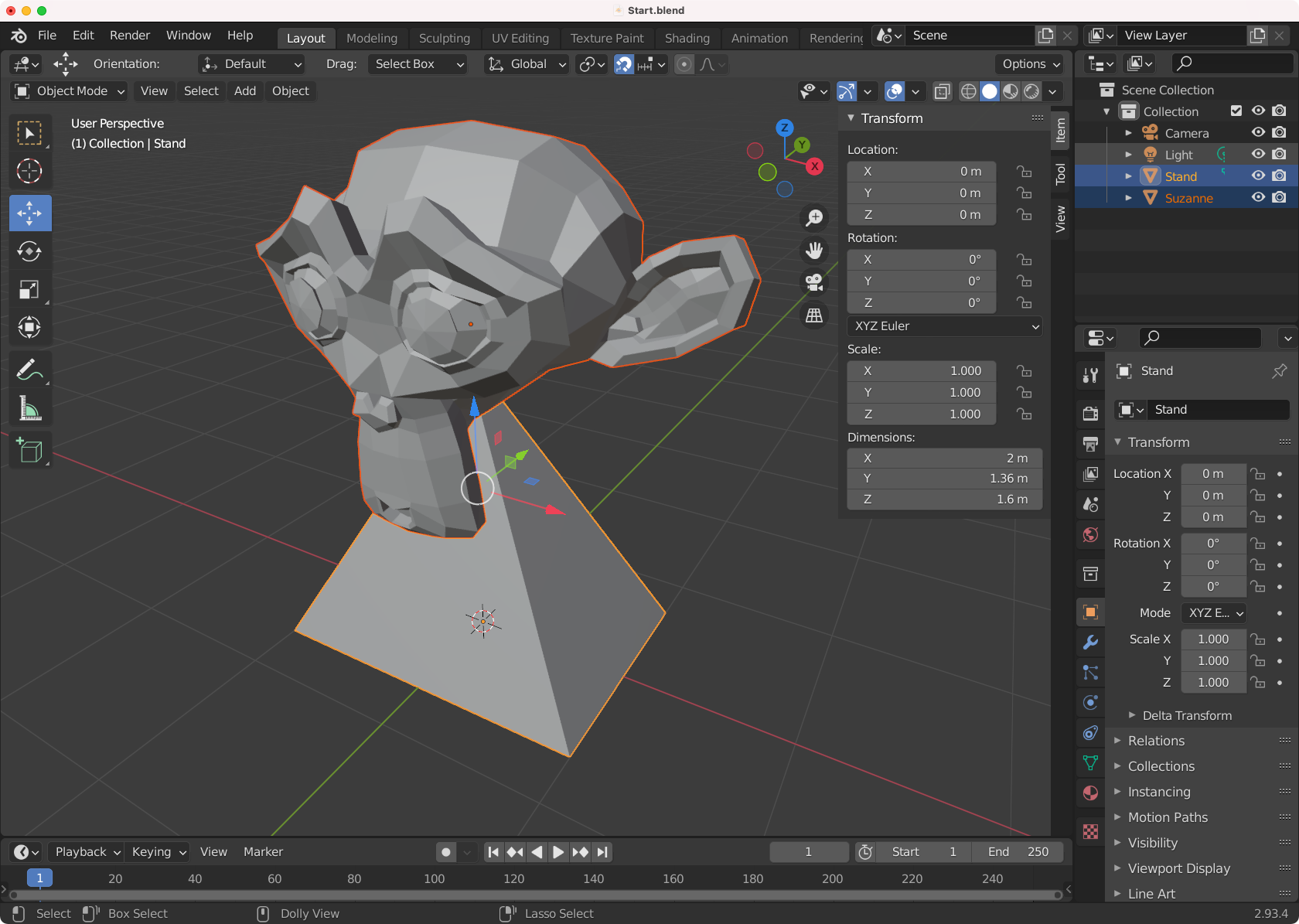Screen dimensions: 1299x924
Task: Expand the Relations panel
Action: coord(1156,741)
